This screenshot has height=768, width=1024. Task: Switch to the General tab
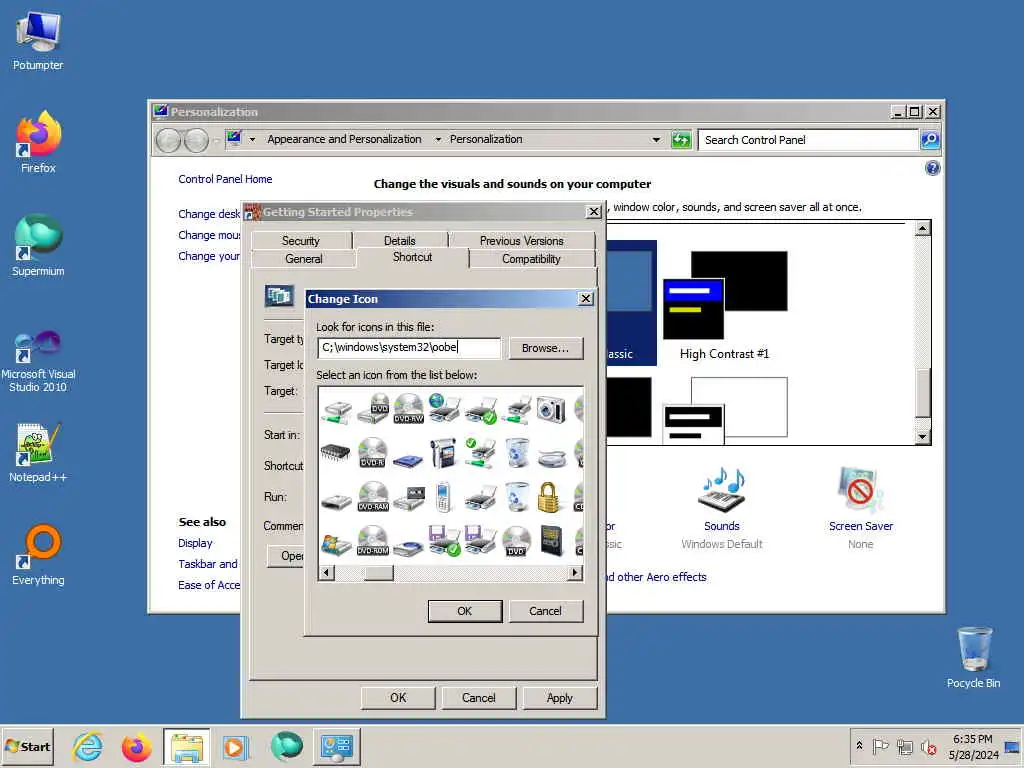tap(304, 259)
